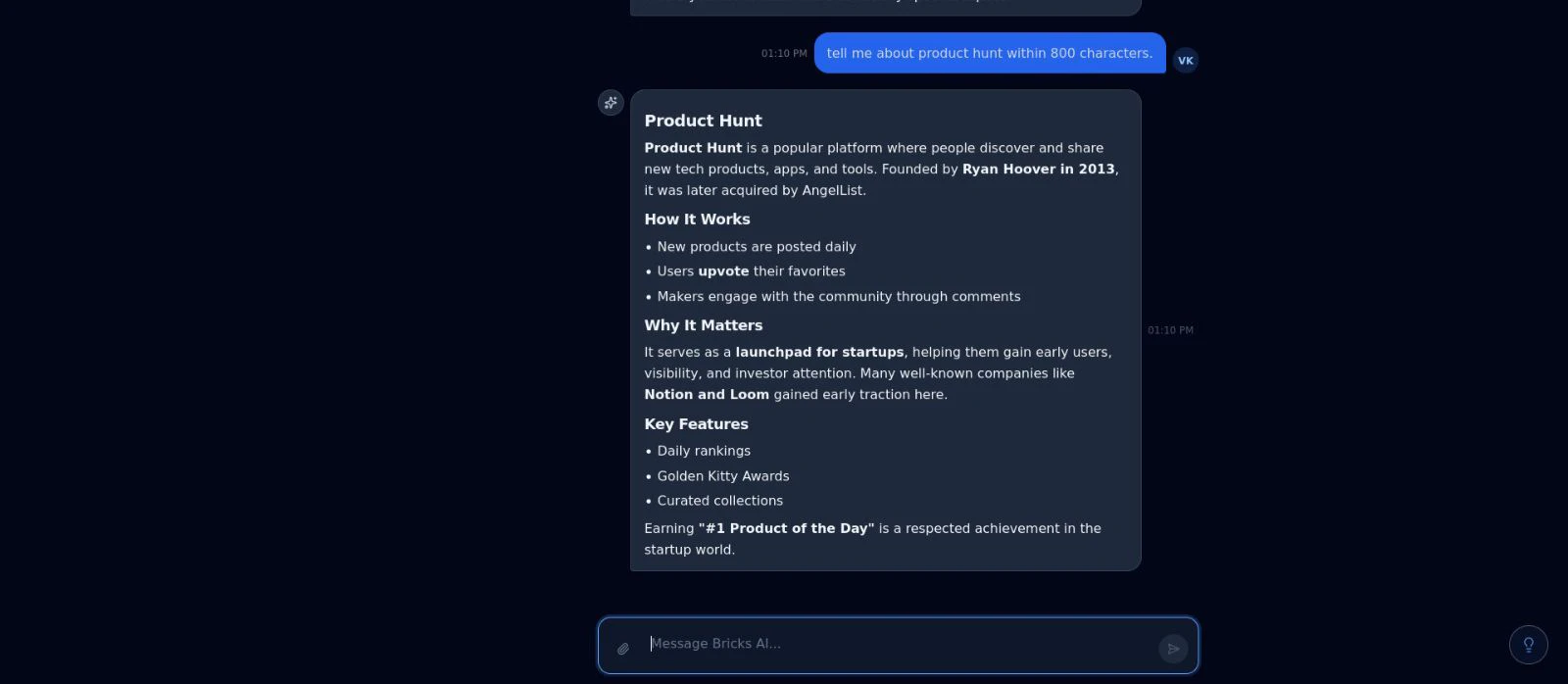Click the Product Hunt heading

click(703, 121)
